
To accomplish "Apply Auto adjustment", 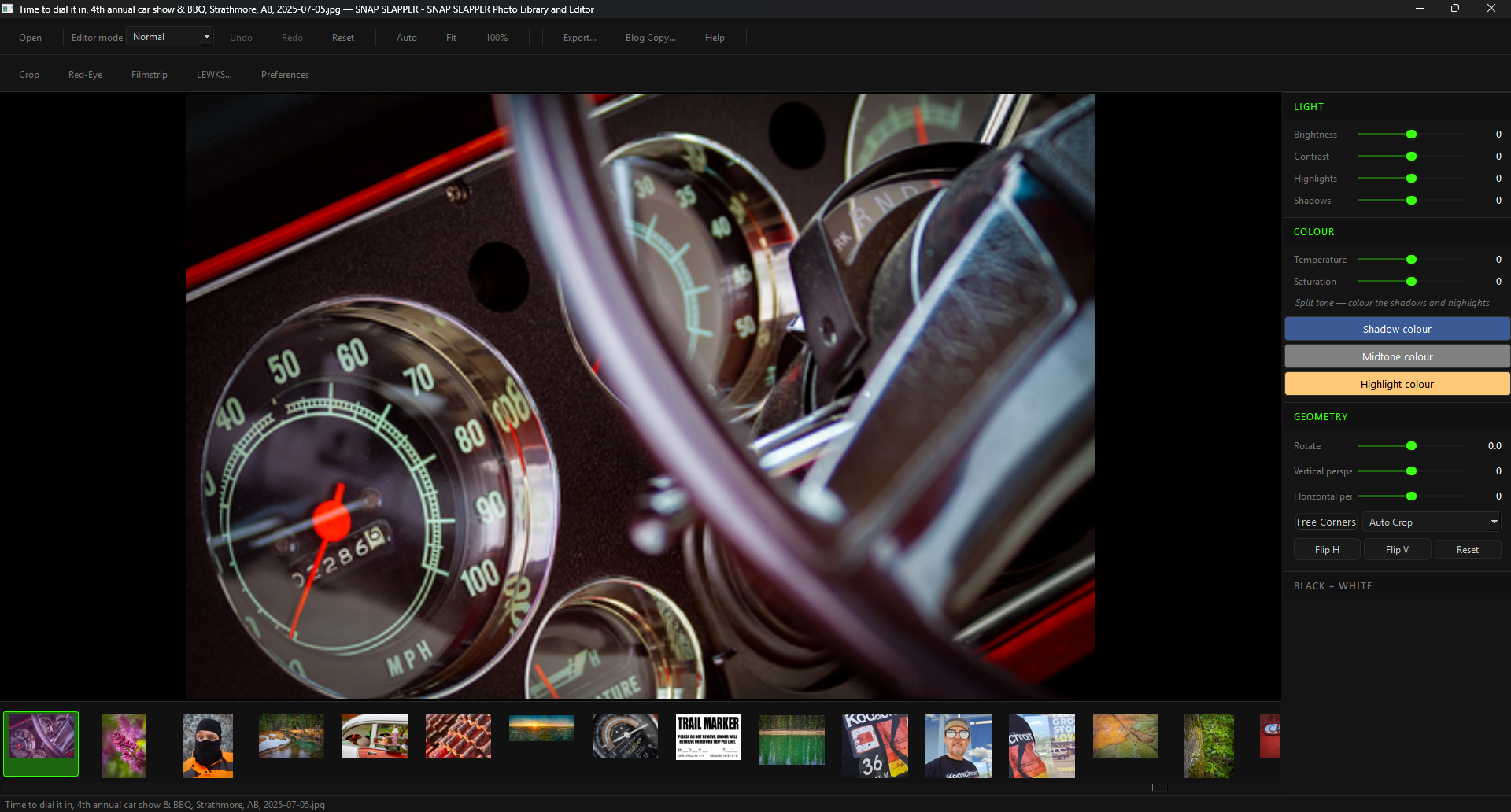I will pyautogui.click(x=407, y=38).
